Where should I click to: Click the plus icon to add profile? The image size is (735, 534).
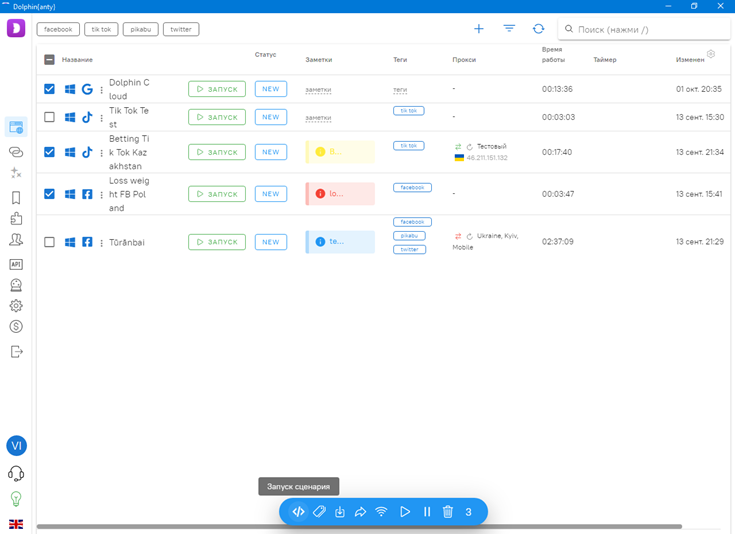pos(479,29)
